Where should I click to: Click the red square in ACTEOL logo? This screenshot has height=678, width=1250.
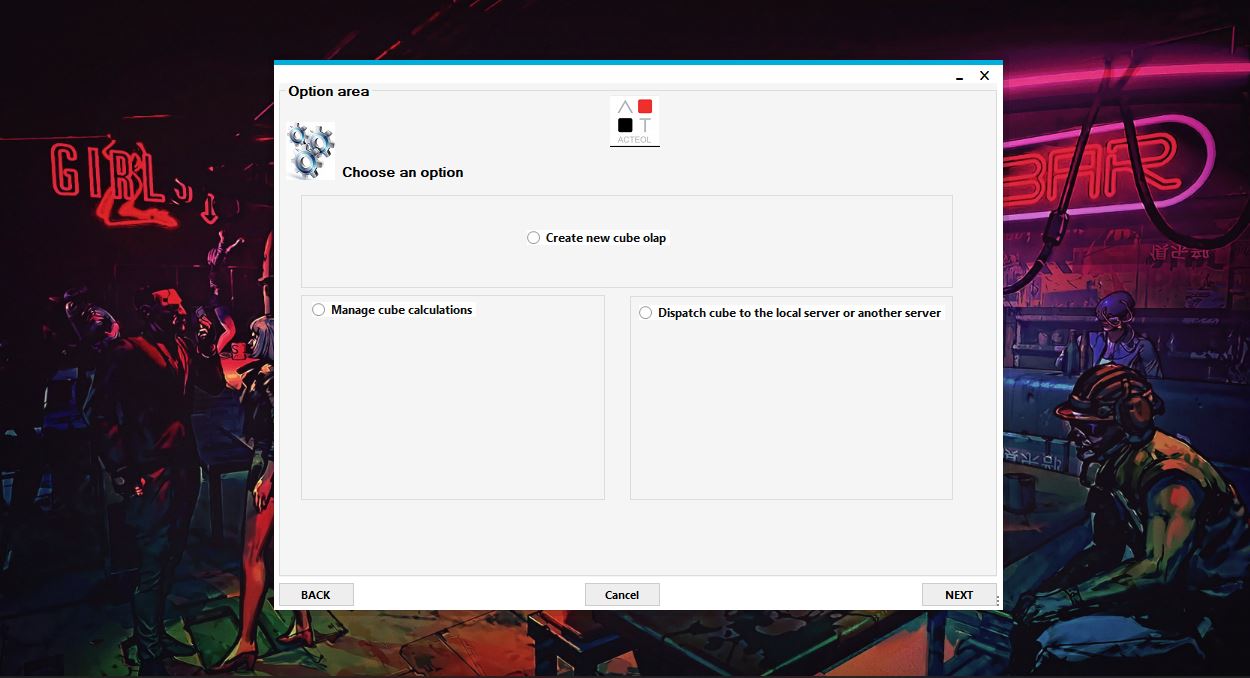tap(645, 106)
